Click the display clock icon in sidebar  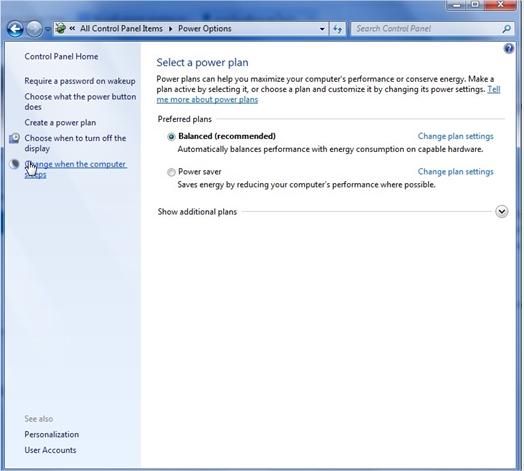pyautogui.click(x=14, y=138)
